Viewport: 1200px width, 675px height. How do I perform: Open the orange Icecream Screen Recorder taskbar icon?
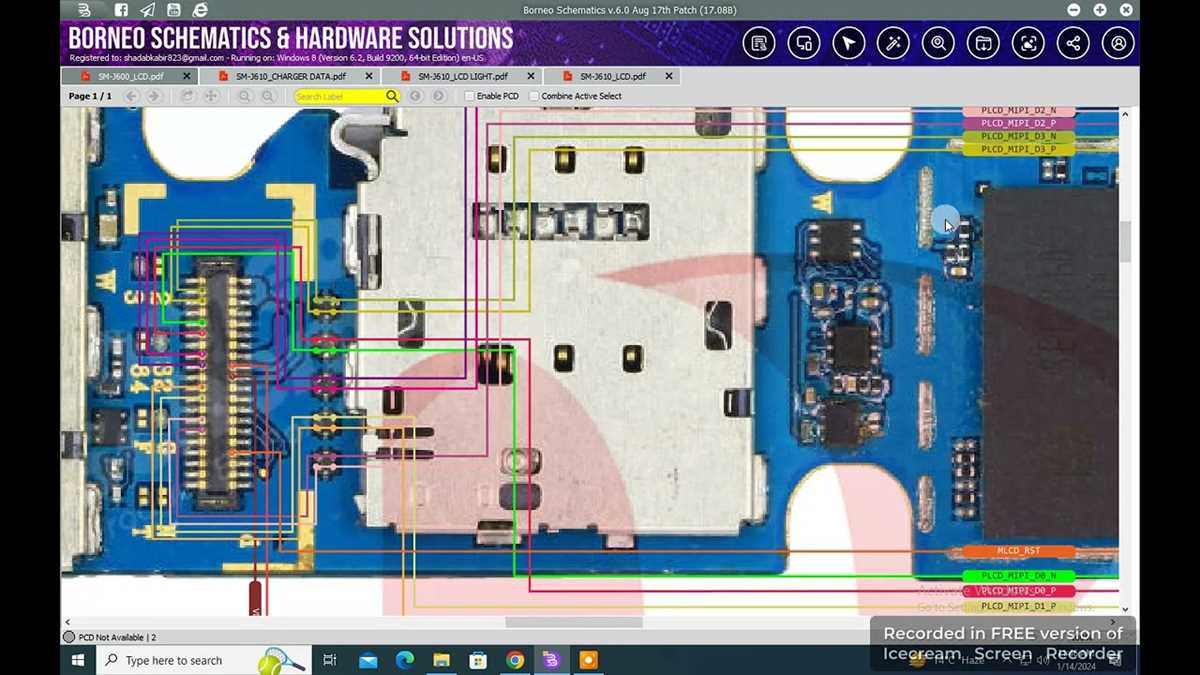click(x=588, y=660)
